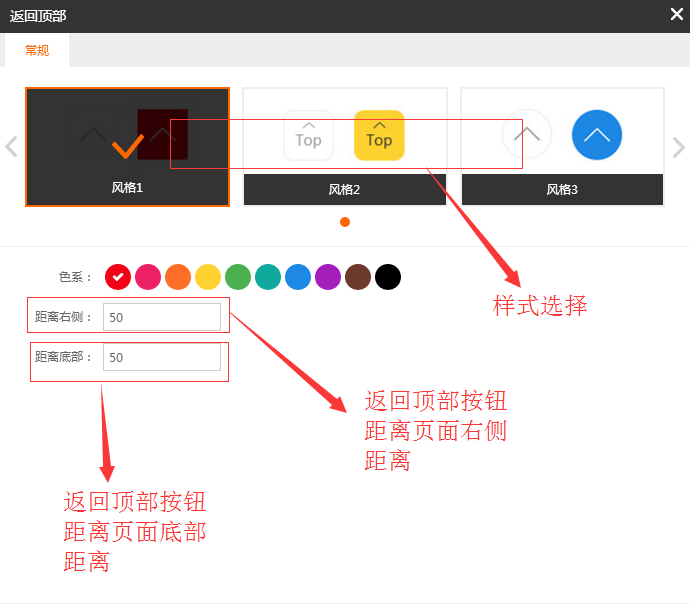This screenshot has width=690, height=613.
Task: Choose the black color swatch
Action: [388, 277]
